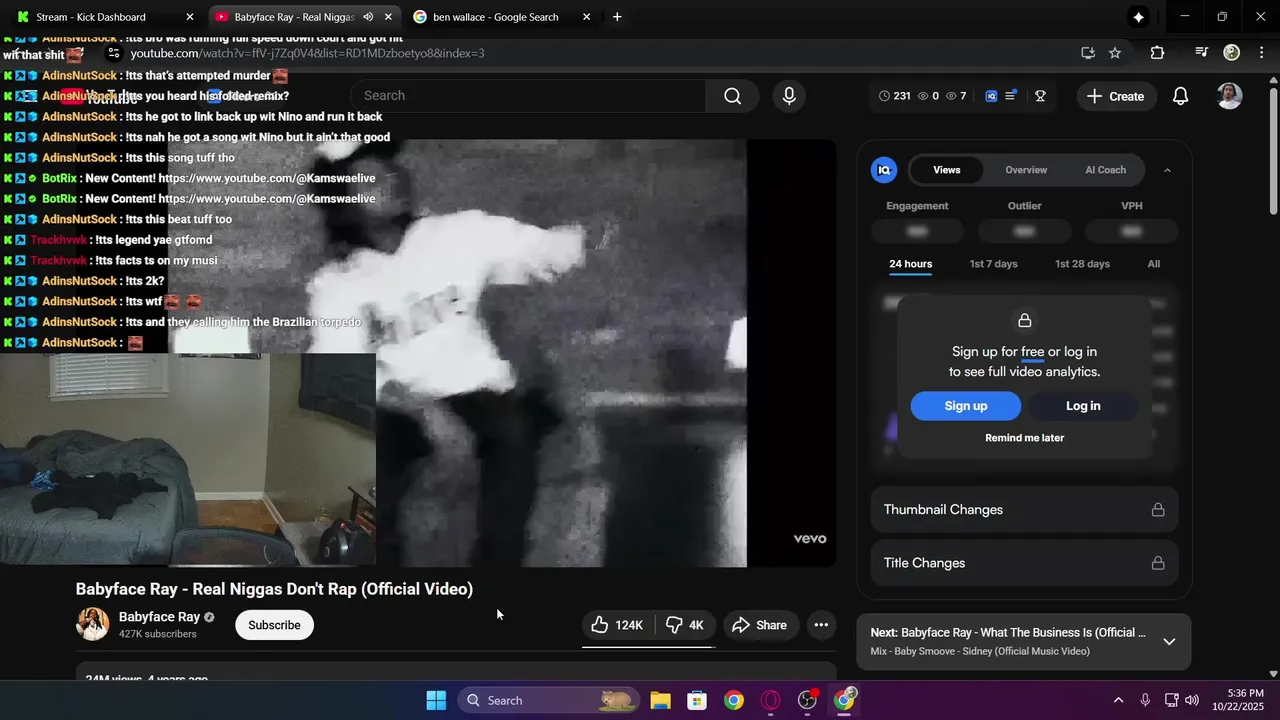
Task: Expand the Next video queue chevron
Action: point(1169,642)
